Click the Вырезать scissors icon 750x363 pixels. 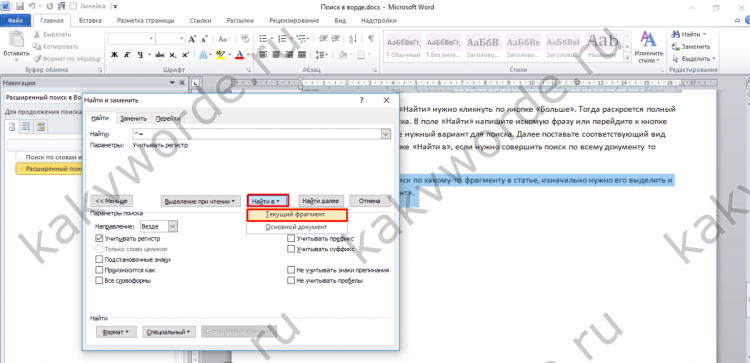pyautogui.click(x=37, y=34)
